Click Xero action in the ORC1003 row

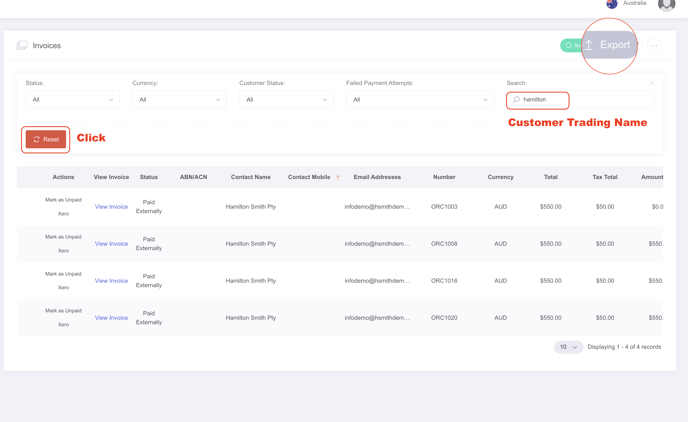coord(63,214)
